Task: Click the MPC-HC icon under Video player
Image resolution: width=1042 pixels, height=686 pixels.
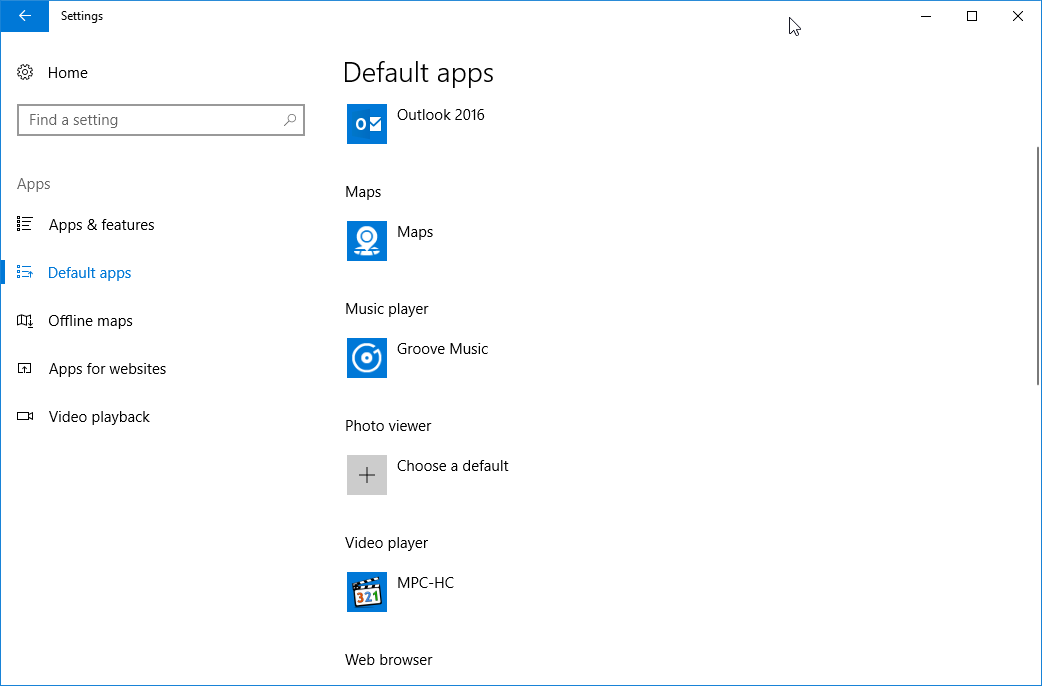Action: point(366,592)
